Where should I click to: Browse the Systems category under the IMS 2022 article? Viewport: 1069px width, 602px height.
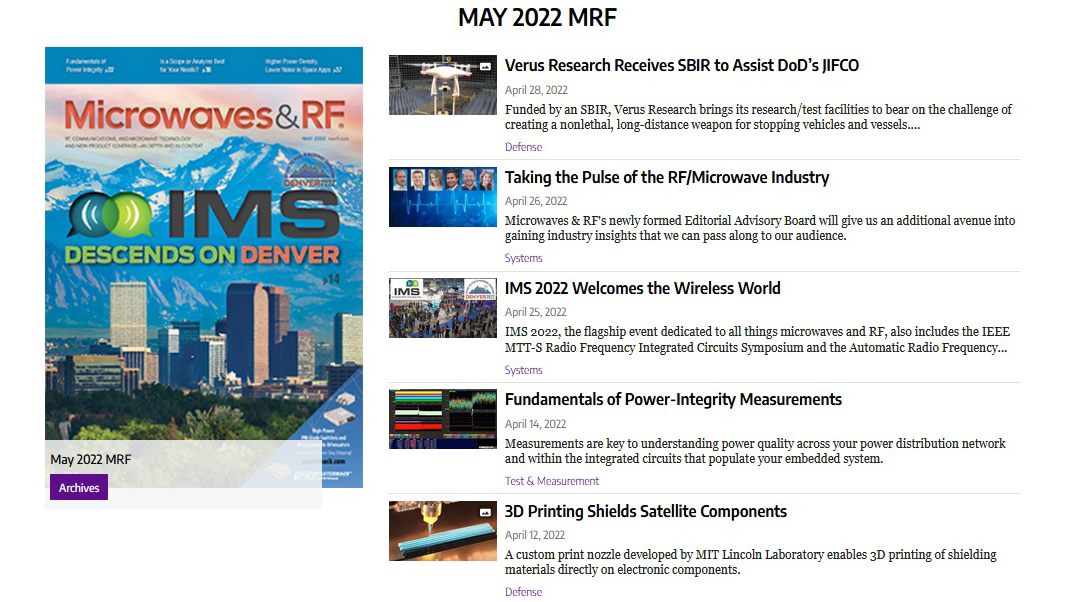pos(523,369)
